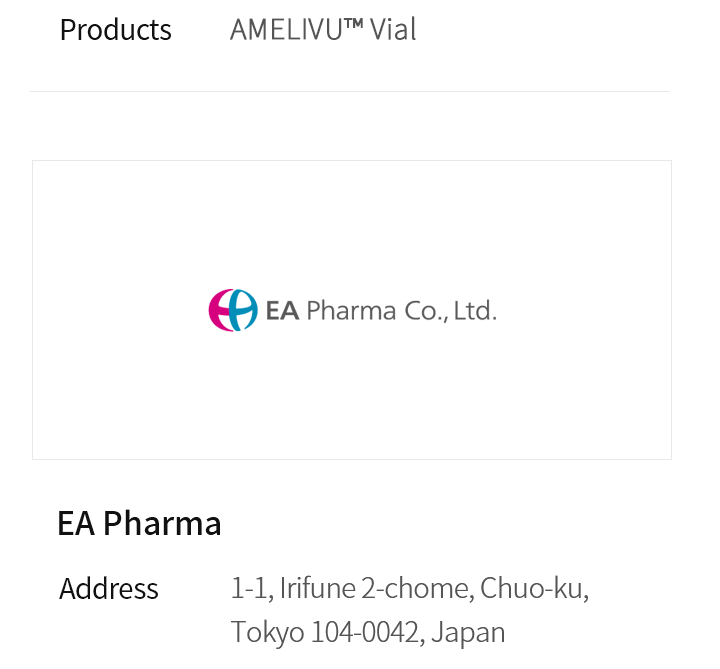Click the divider line below the Products row
Viewport: 720px width, 669px height.
(x=350, y=92)
